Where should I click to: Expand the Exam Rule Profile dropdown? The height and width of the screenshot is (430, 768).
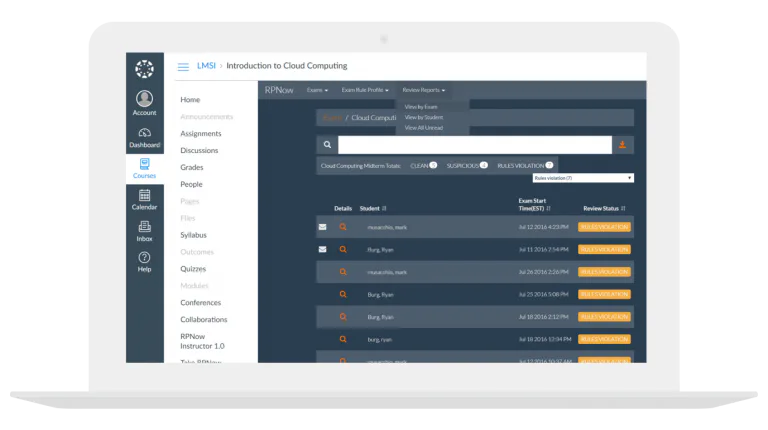pos(365,90)
